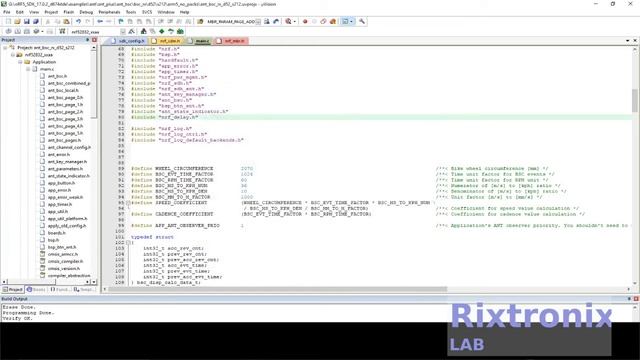
Task: Switch to the Functions panel tab
Action: pos(60,290)
